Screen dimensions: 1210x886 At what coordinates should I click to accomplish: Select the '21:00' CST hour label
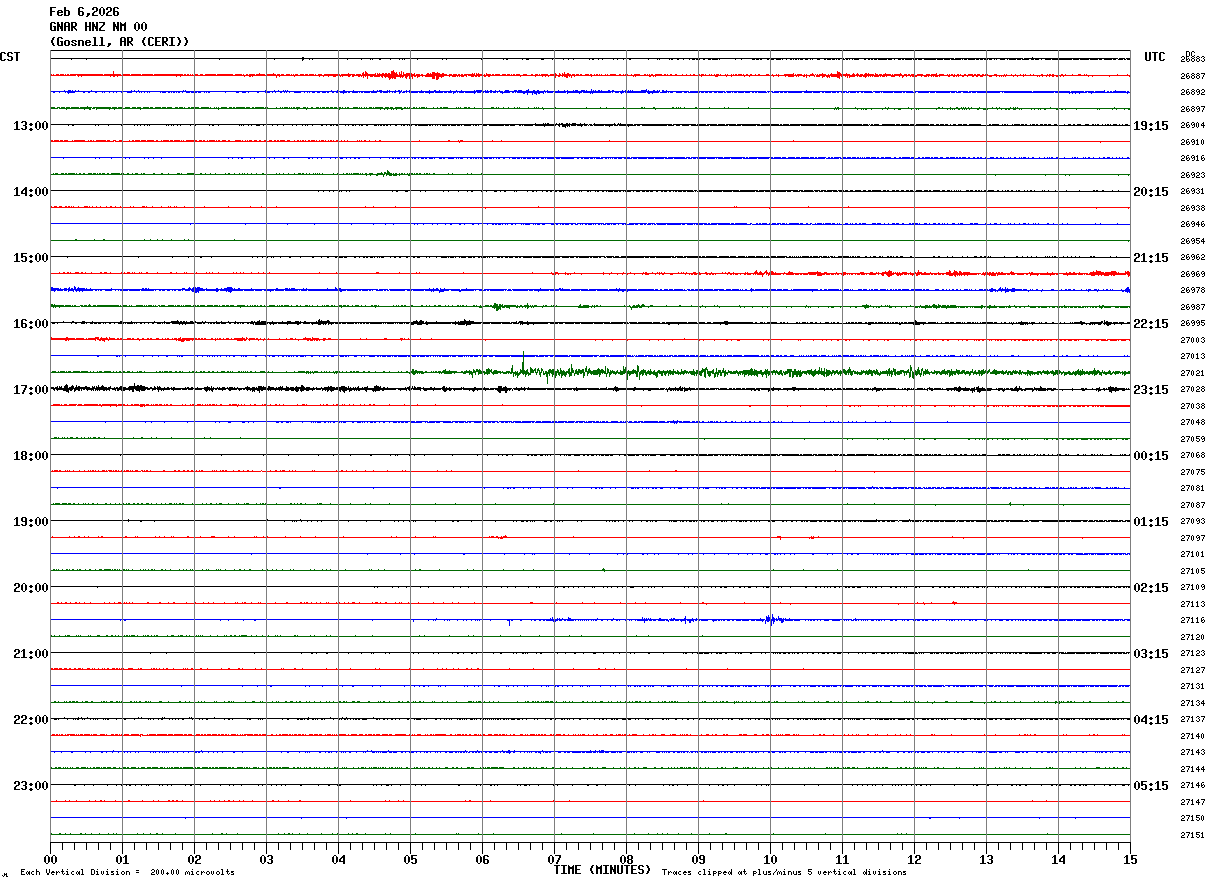tap(30, 654)
